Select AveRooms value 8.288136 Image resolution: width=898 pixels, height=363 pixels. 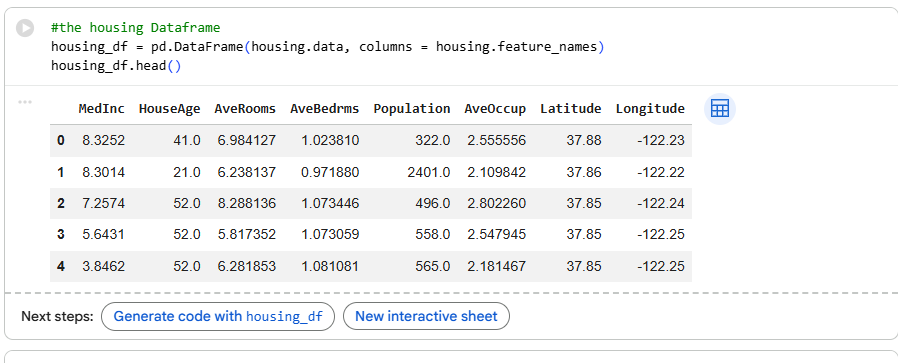pos(246,203)
